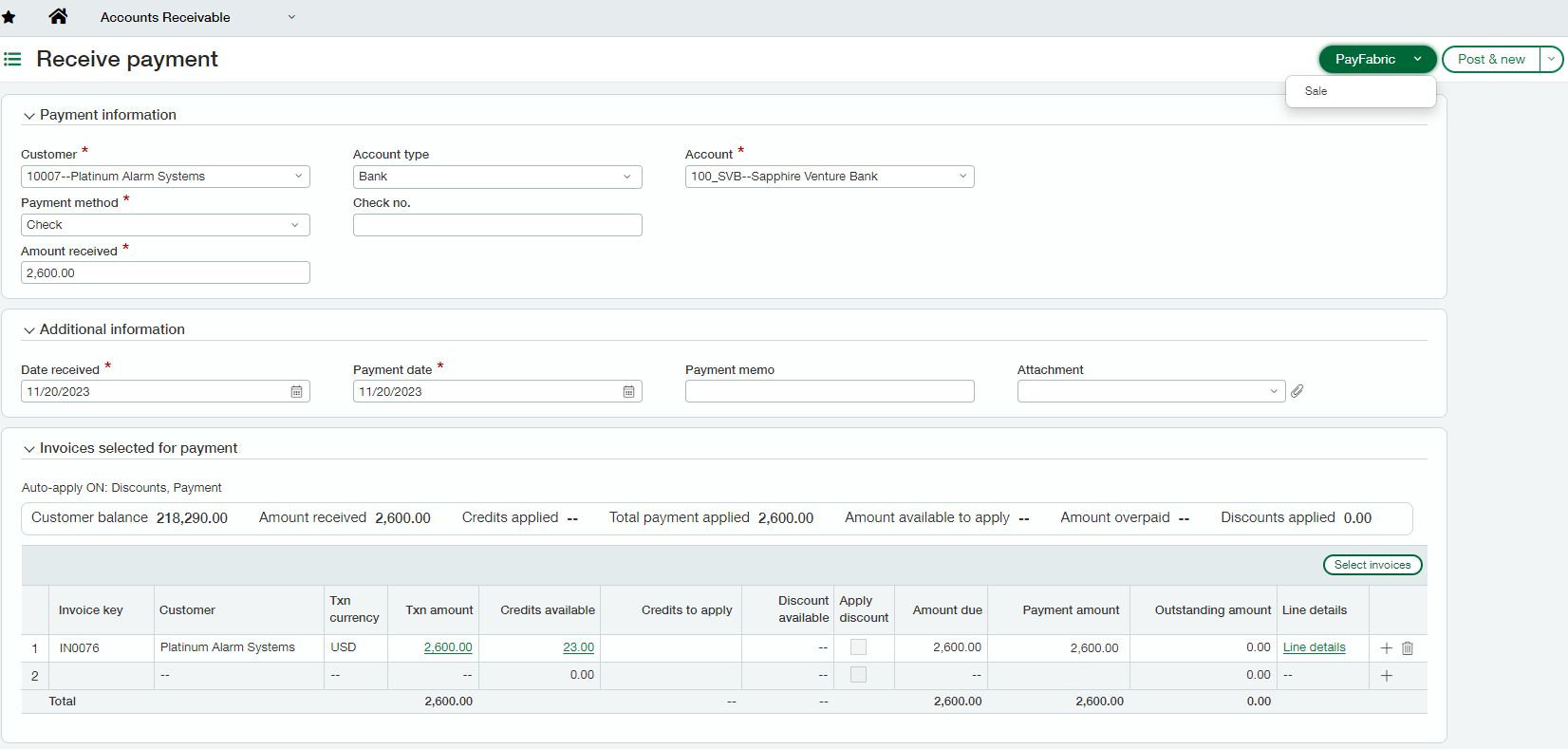Collapse the Payment information section

pos(29,116)
